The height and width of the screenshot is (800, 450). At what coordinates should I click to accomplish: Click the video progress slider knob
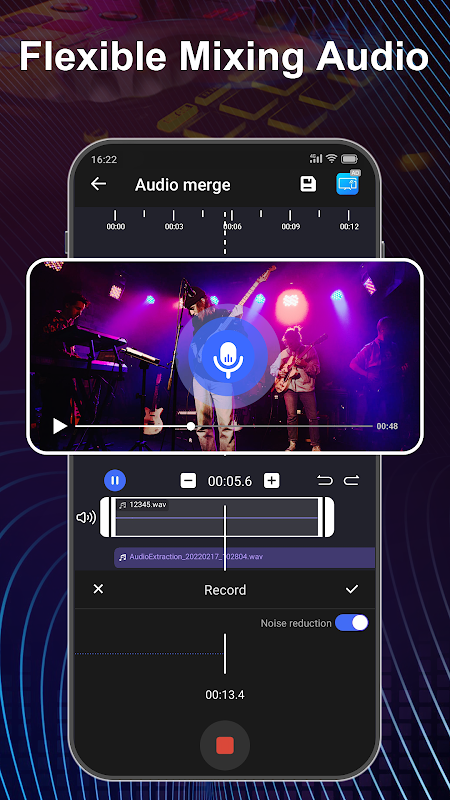coord(191,426)
